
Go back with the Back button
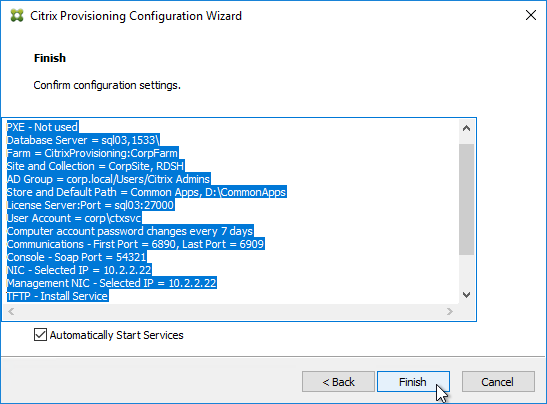338,382
